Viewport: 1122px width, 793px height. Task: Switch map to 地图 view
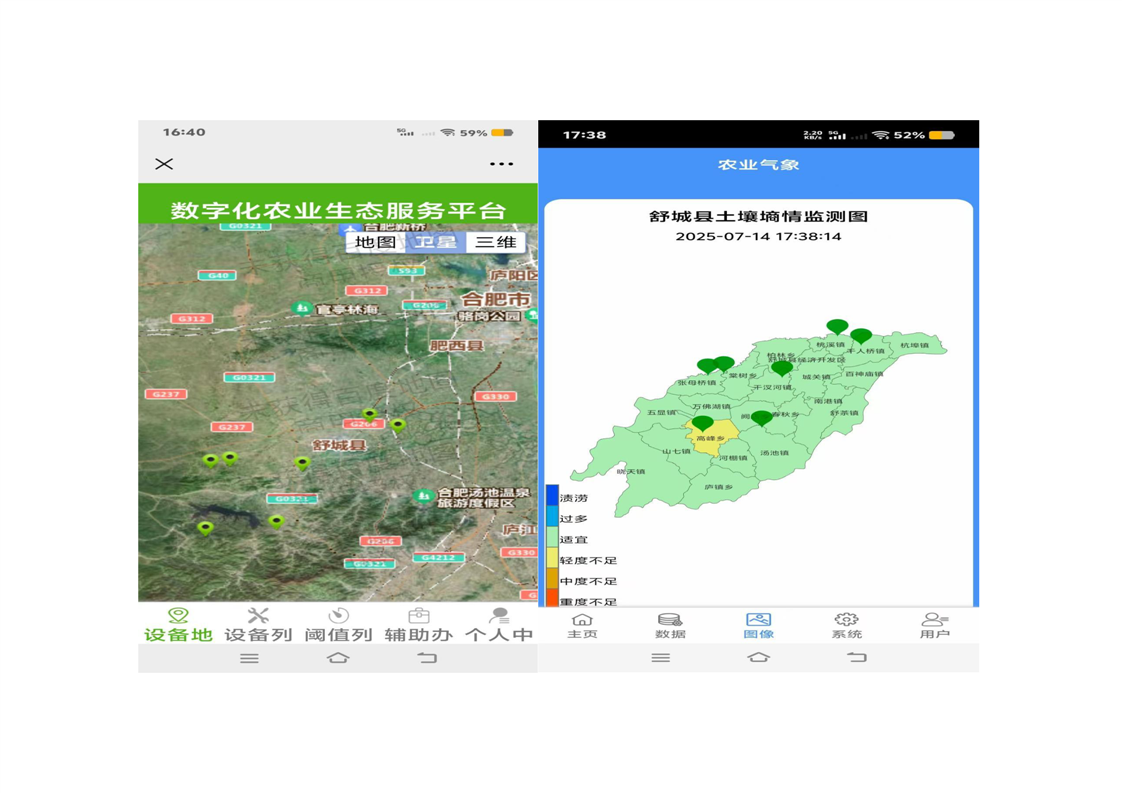(375, 242)
